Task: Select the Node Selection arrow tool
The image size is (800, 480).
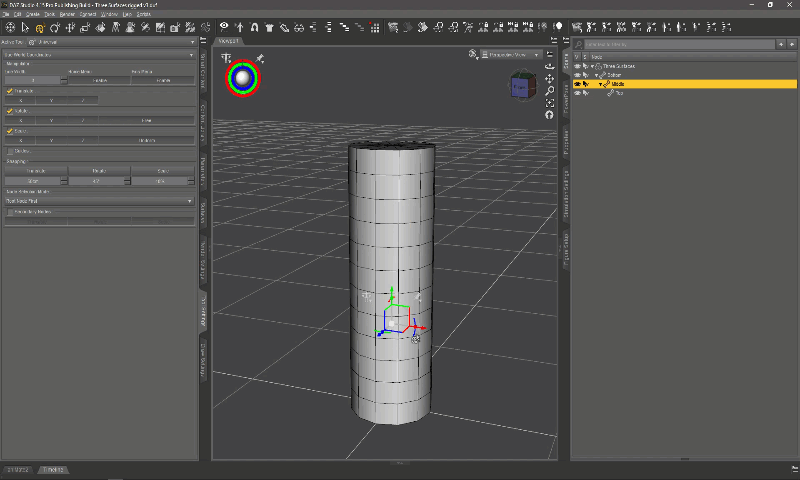Action: [x=25, y=28]
